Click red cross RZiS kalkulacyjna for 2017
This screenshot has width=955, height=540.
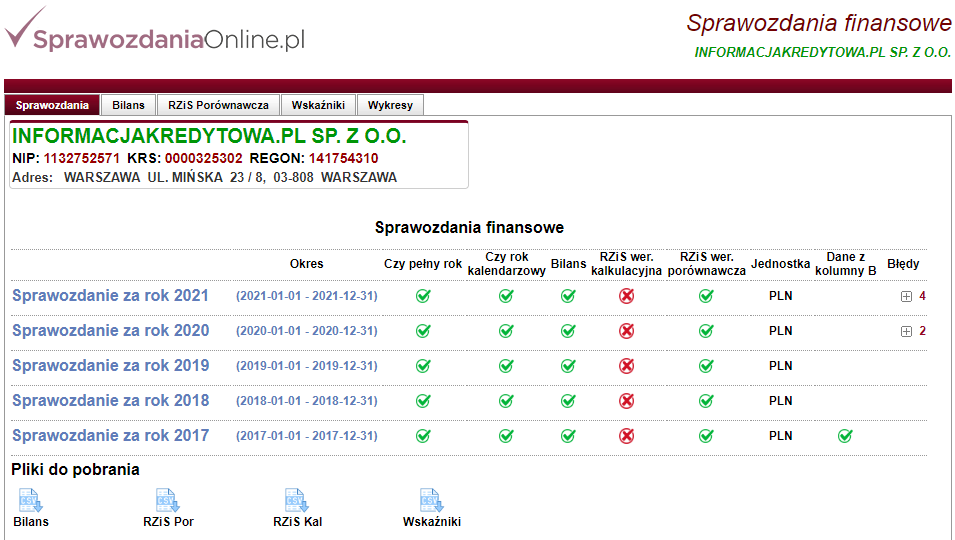click(x=627, y=436)
